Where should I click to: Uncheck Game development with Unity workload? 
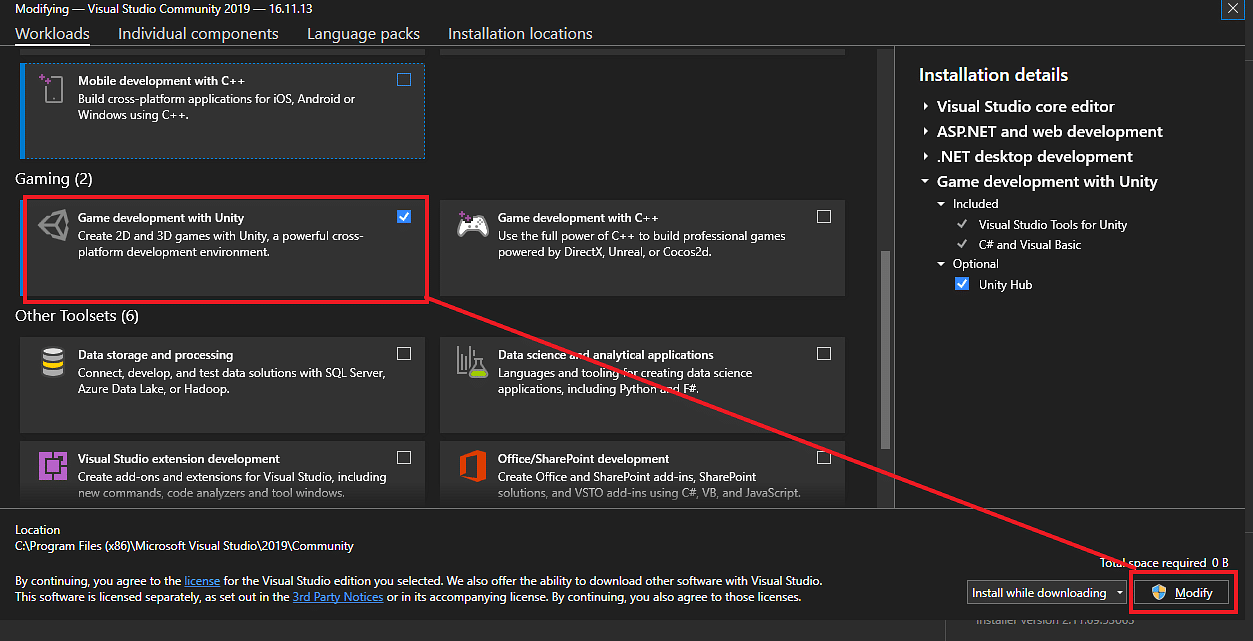pos(404,217)
